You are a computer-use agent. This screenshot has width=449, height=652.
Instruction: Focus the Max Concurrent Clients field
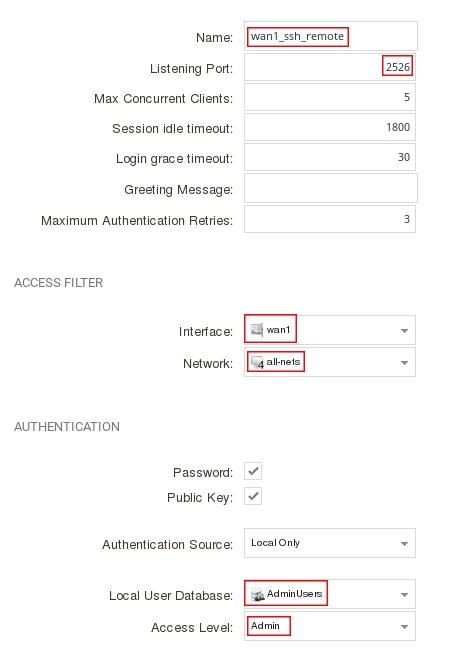click(x=330, y=97)
